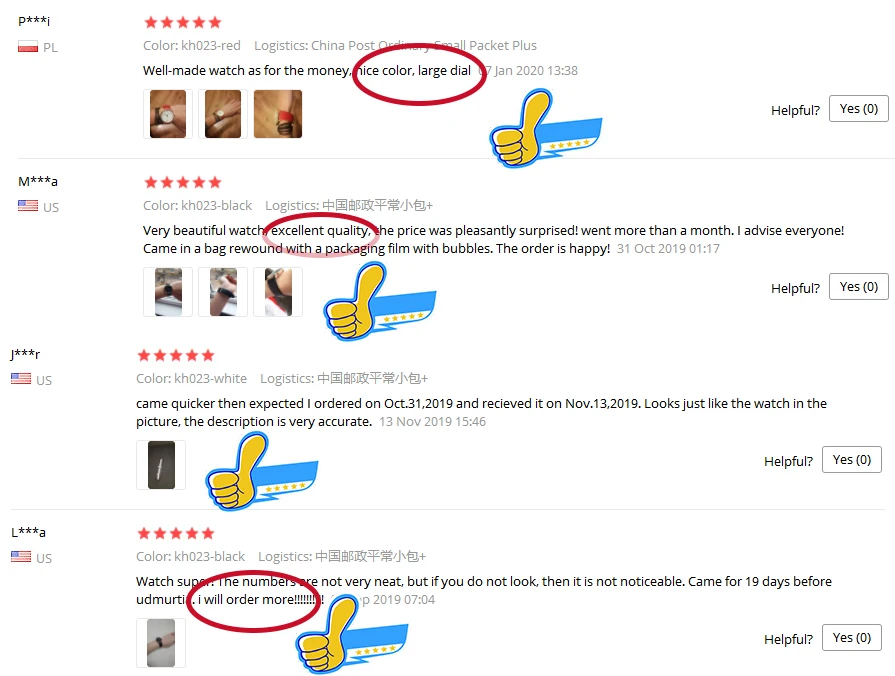Click the thumbs-up sticker under P***i's review
895x676 pixels.
pos(545,128)
